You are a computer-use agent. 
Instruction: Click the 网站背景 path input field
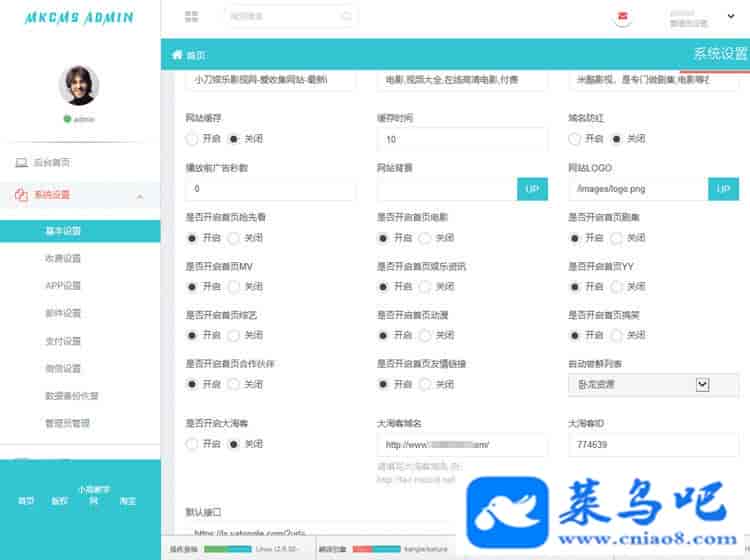coord(447,189)
